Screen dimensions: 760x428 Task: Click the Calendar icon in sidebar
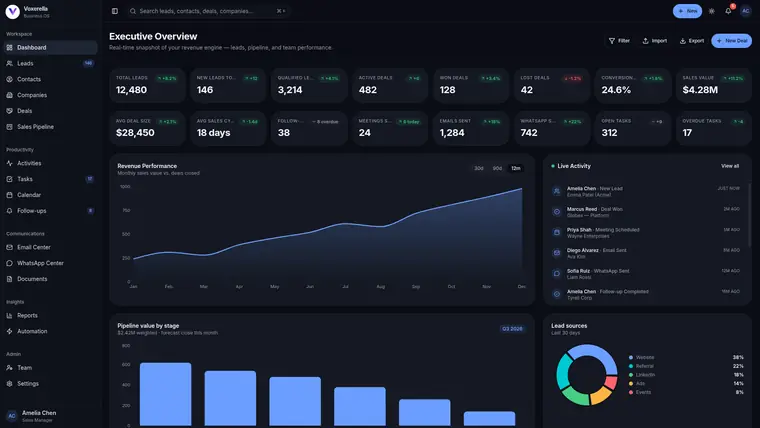tap(9, 195)
